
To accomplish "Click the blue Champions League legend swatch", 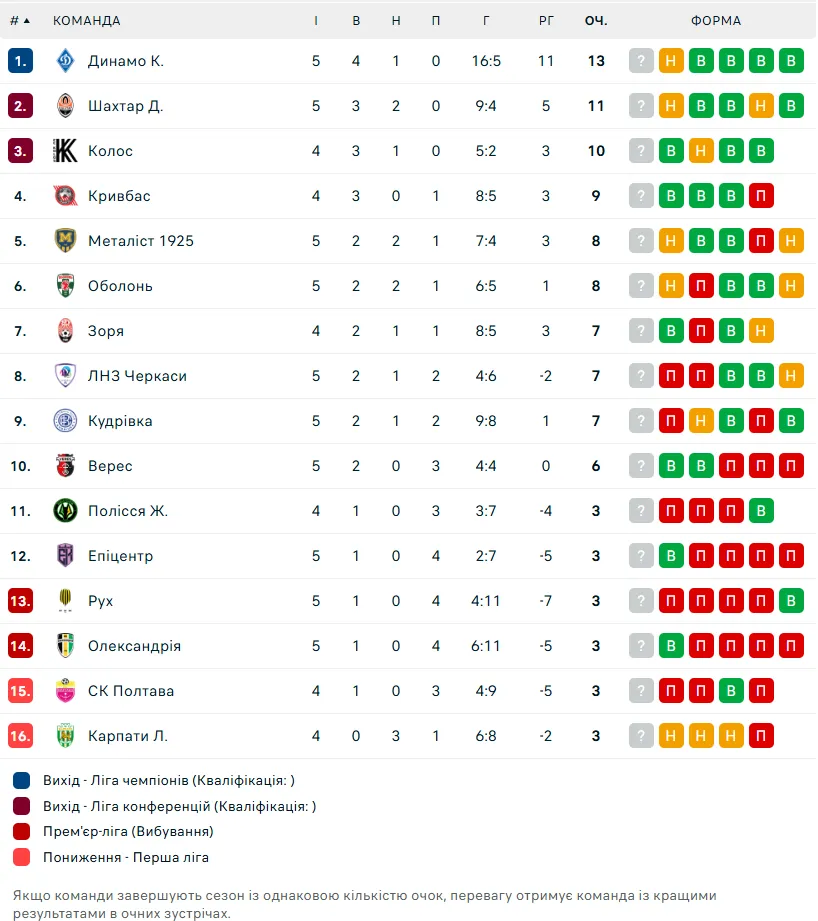I will click(x=22, y=781).
